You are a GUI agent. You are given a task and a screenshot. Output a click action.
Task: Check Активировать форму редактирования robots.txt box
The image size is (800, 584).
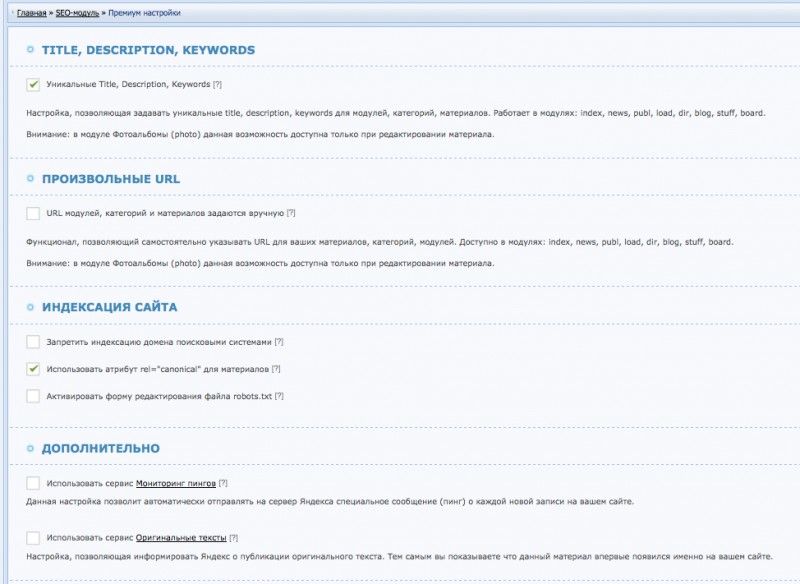click(33, 396)
